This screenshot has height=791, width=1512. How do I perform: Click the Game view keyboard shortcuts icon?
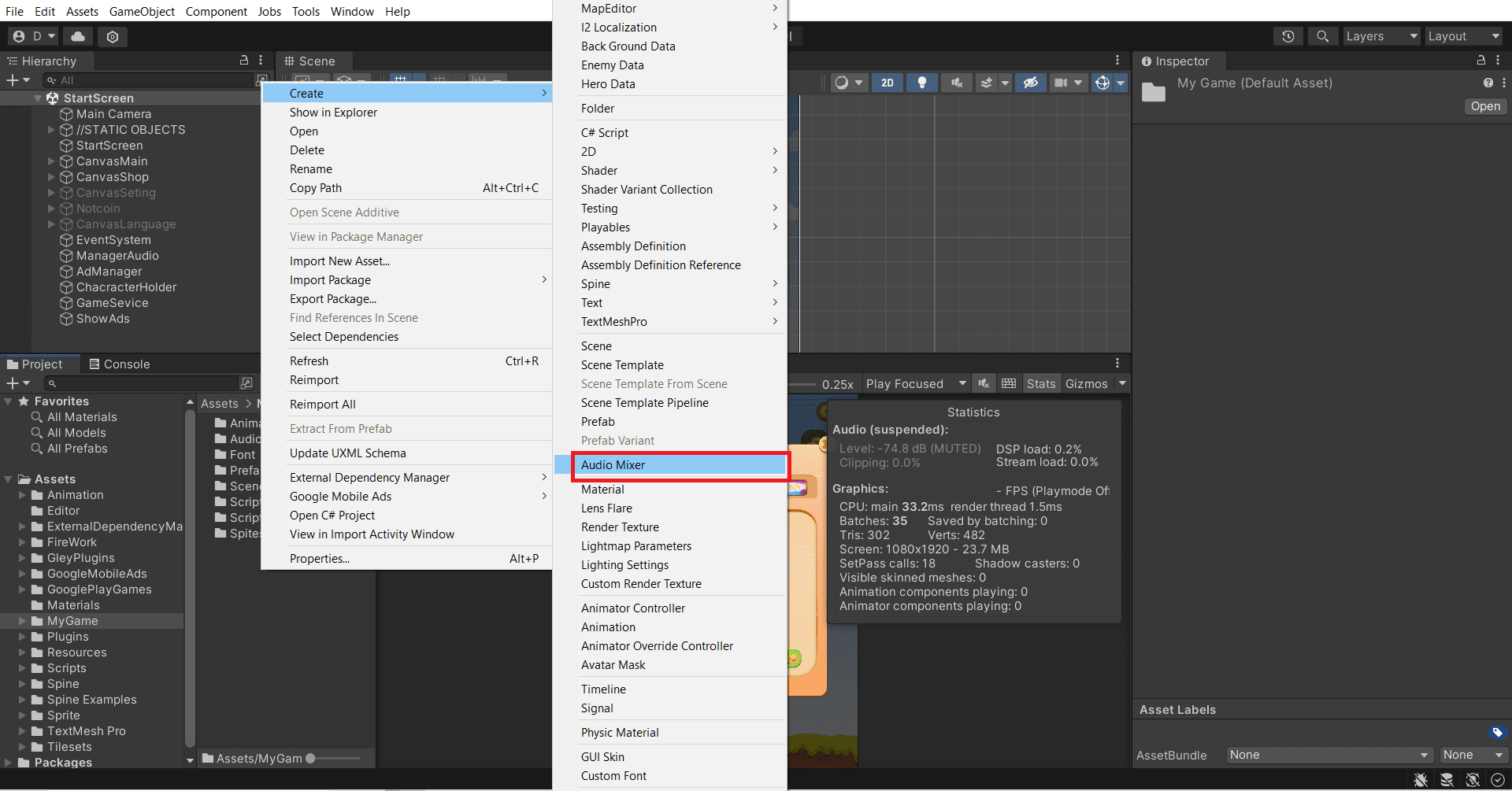click(x=1009, y=383)
